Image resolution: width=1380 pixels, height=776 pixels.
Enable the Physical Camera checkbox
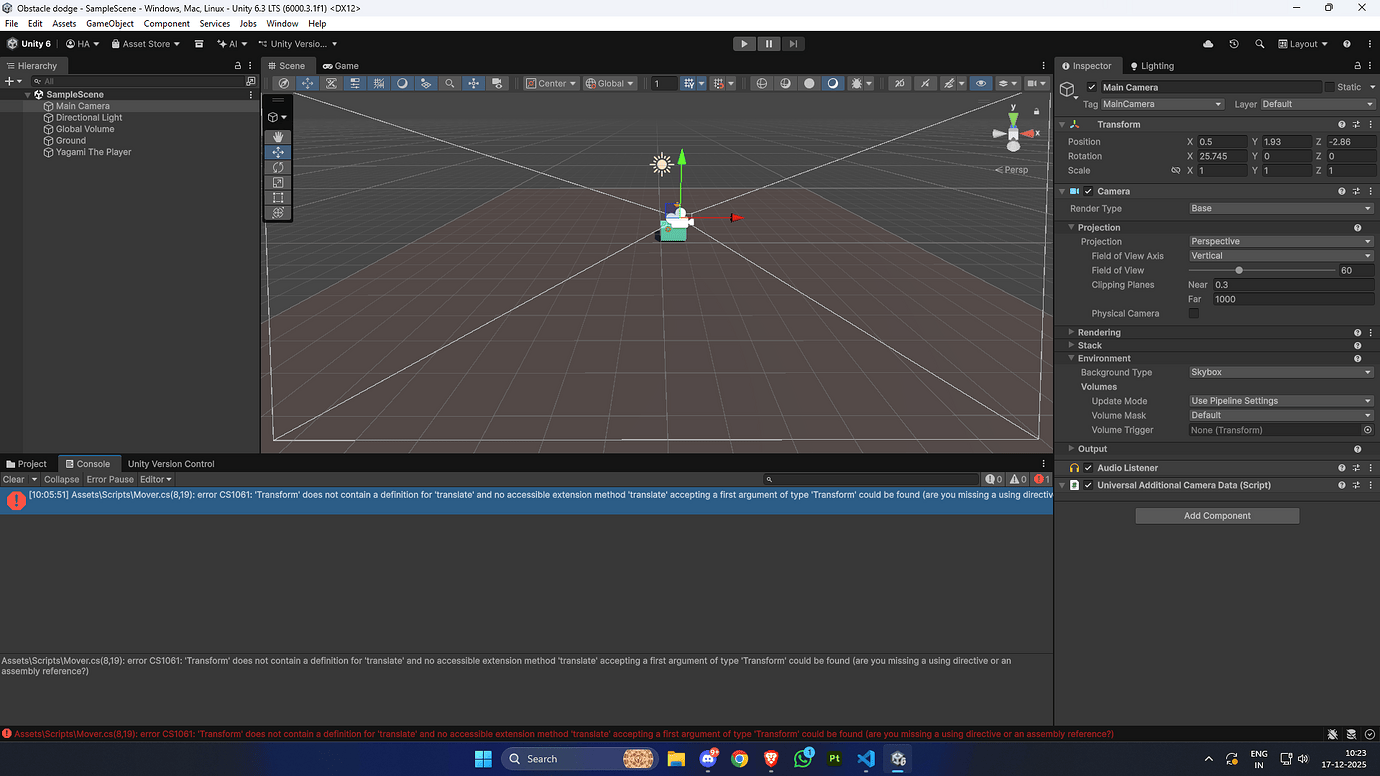click(x=1193, y=313)
